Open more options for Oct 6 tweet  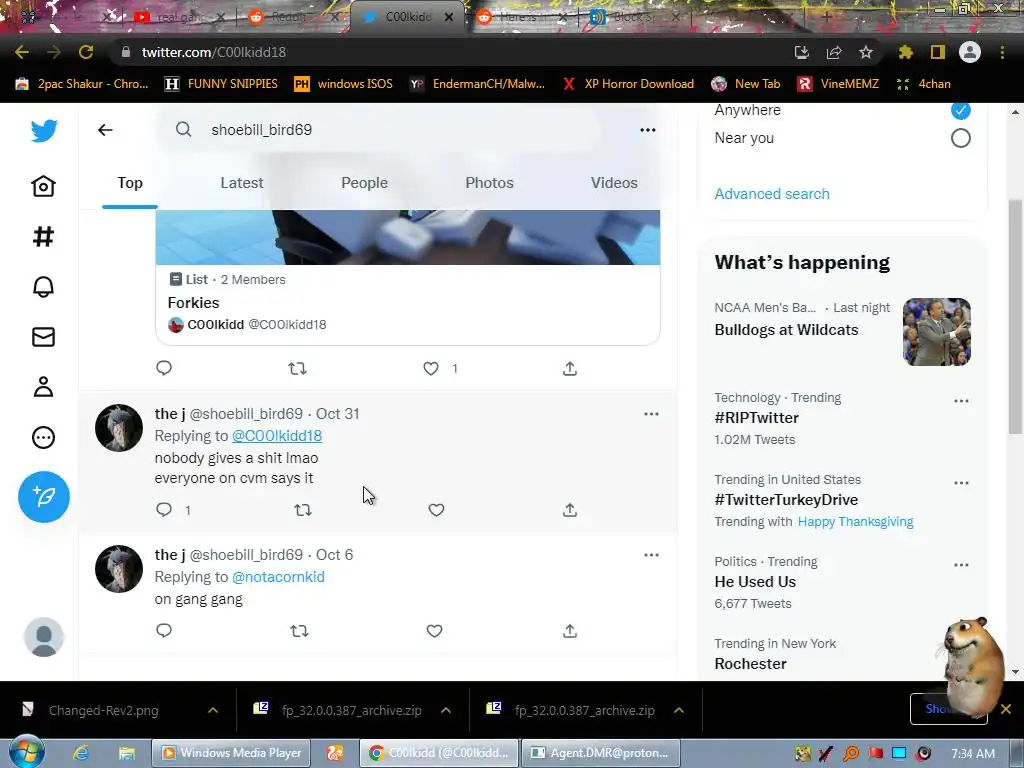(651, 555)
